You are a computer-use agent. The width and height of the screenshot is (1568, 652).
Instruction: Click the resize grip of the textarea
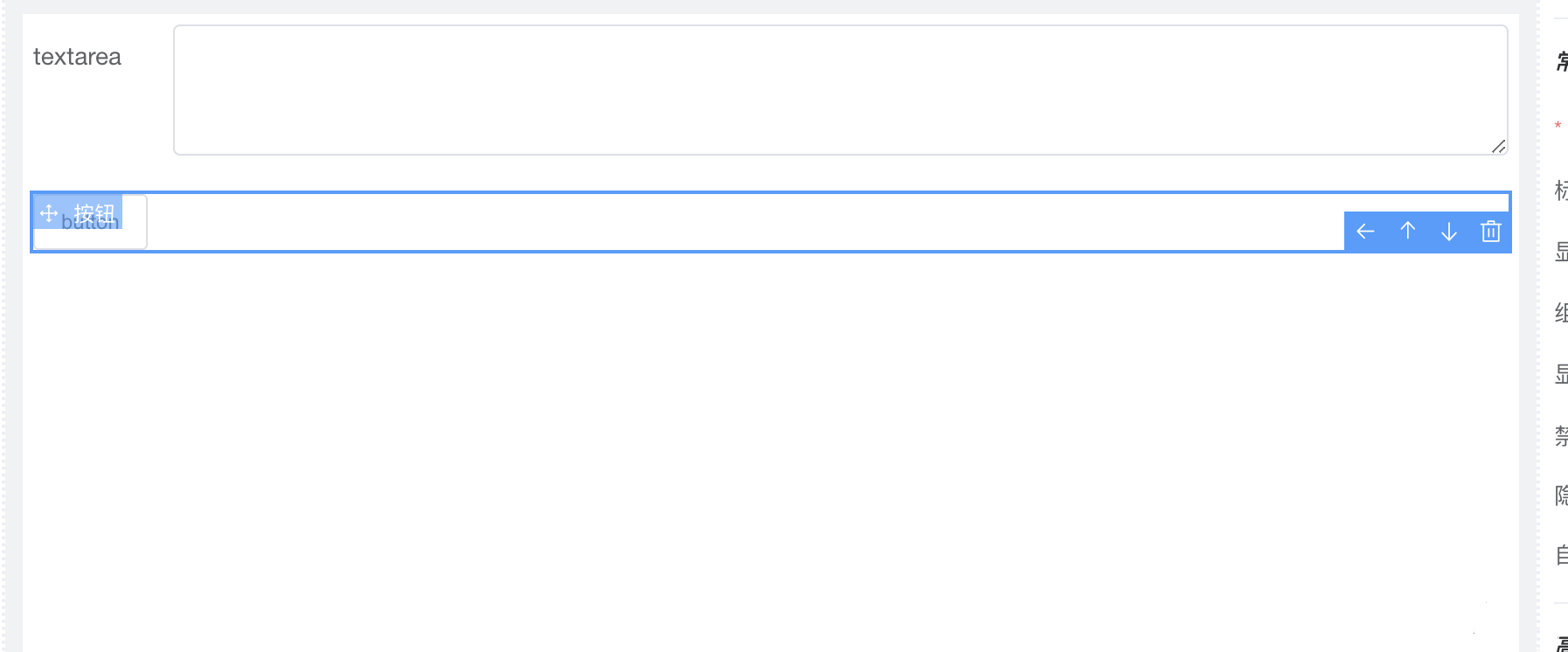(x=1498, y=147)
